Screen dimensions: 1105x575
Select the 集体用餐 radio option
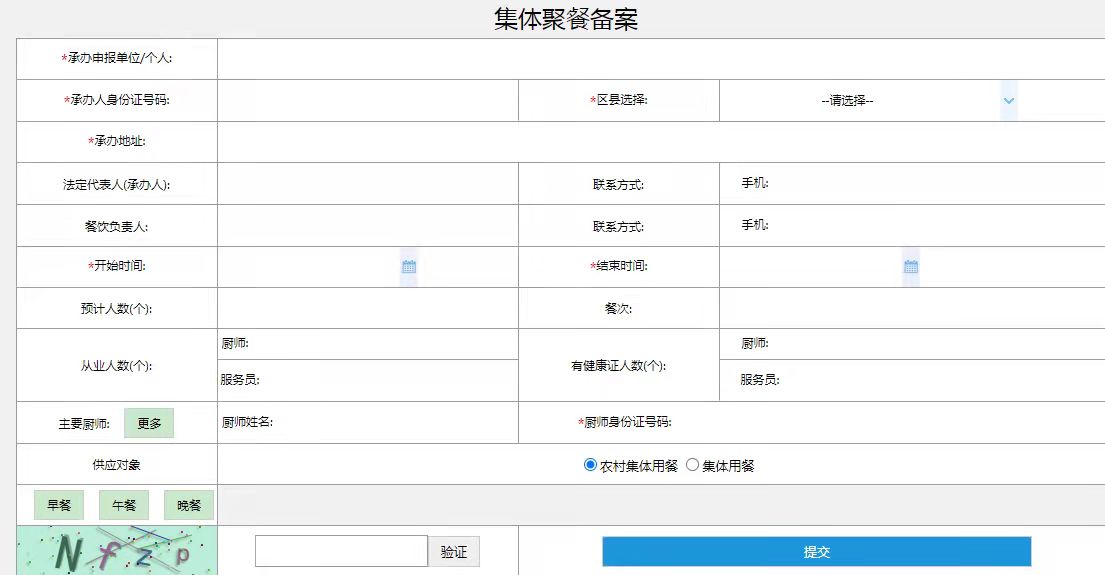692,465
